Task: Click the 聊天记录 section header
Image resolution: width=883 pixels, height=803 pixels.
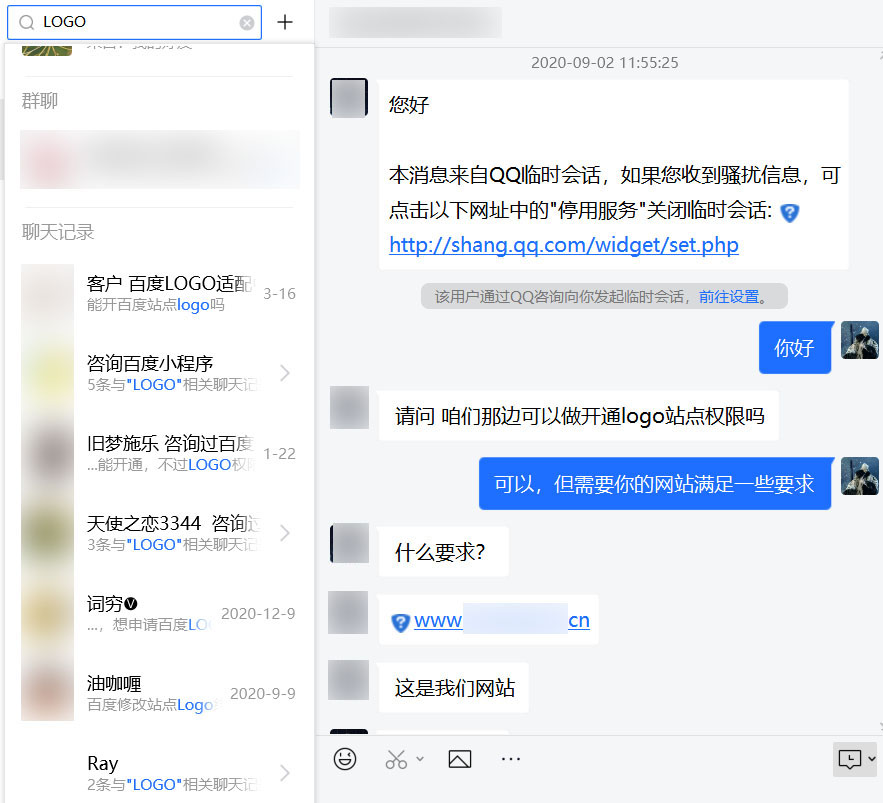Action: pos(58,232)
